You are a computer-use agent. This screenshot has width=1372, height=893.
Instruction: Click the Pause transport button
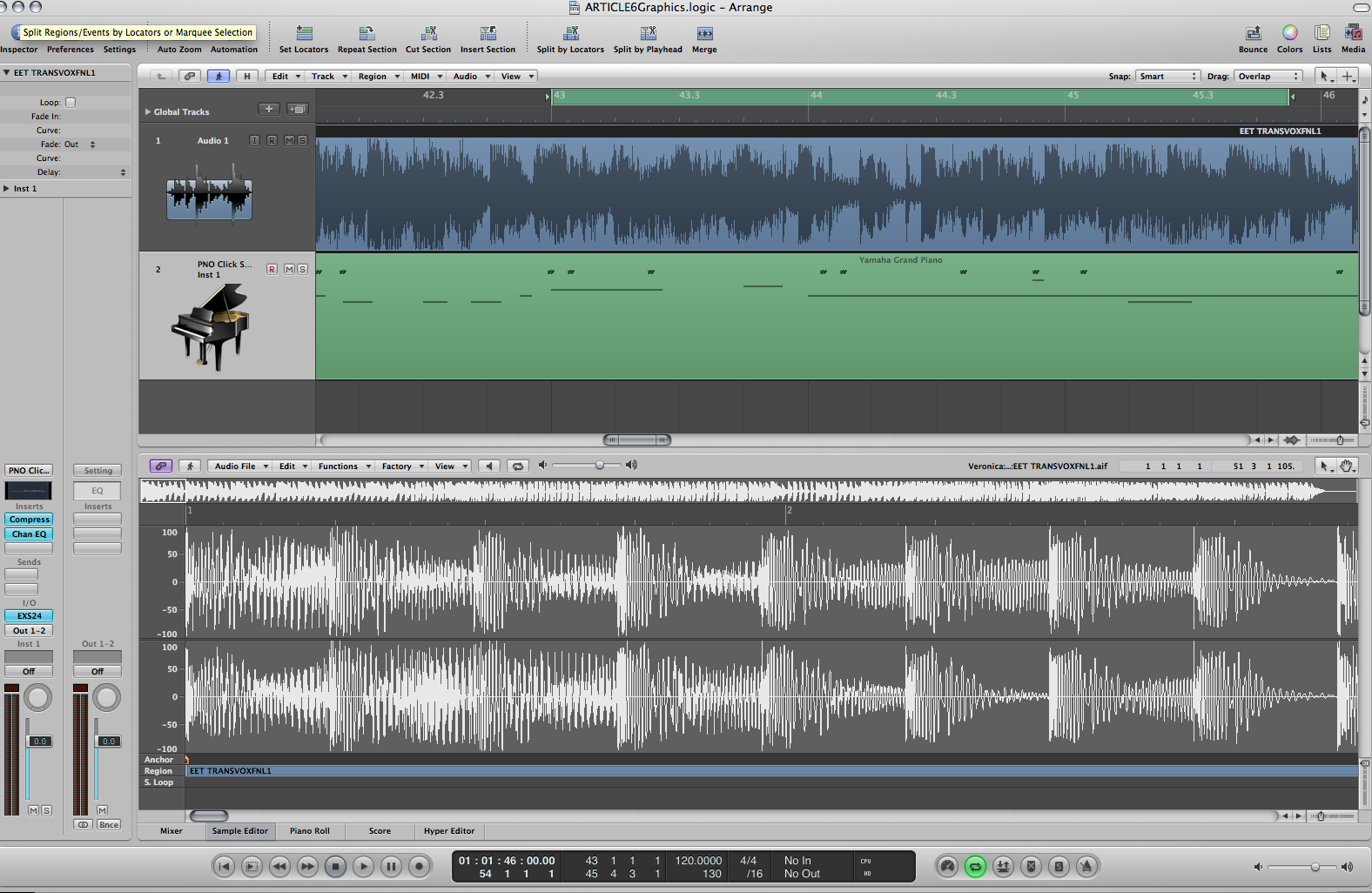click(x=391, y=866)
